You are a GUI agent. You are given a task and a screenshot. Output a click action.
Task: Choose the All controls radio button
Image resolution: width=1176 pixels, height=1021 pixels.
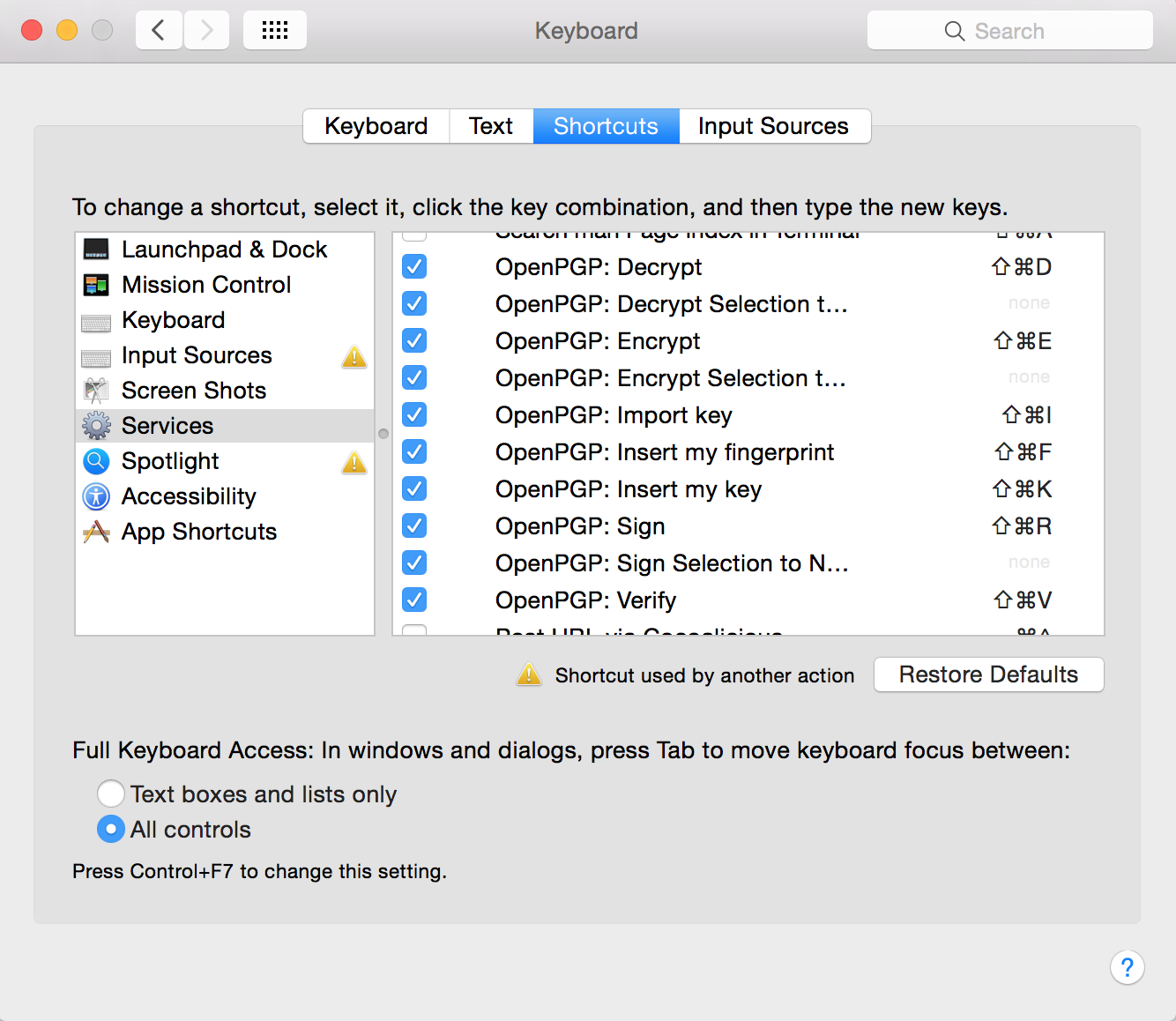coord(111,830)
